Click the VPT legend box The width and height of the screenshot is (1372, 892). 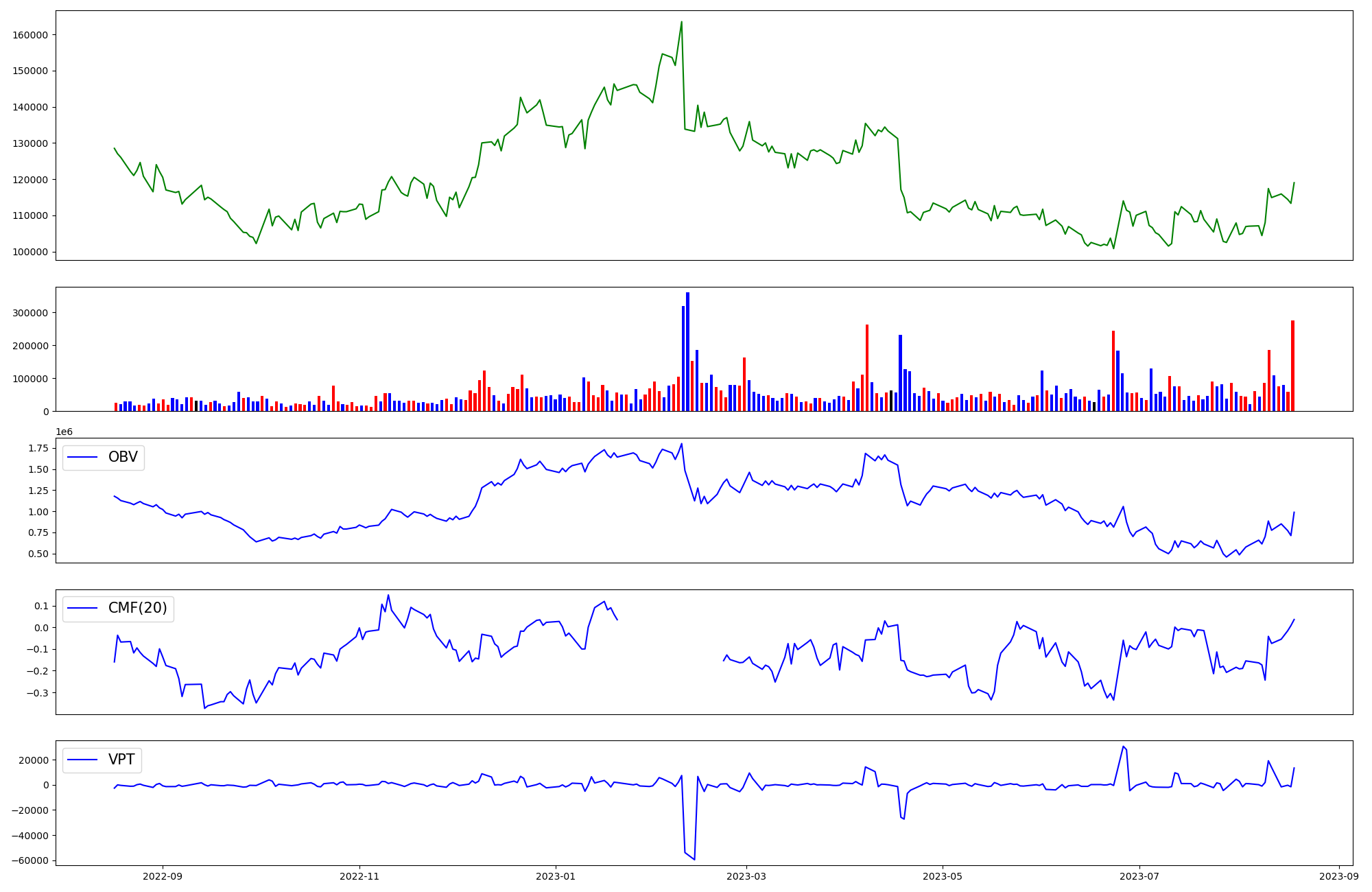point(102,760)
